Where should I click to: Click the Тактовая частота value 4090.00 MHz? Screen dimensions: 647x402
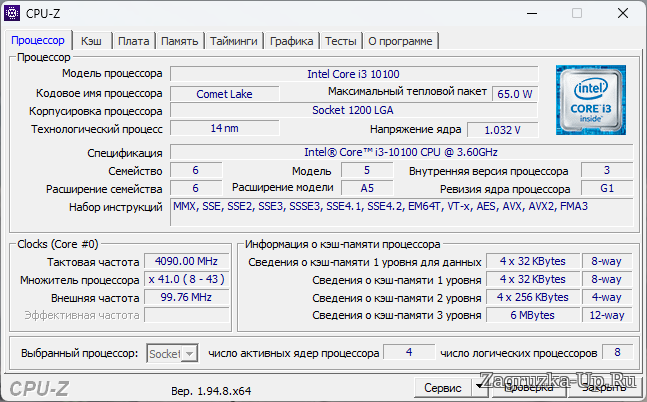pos(186,261)
